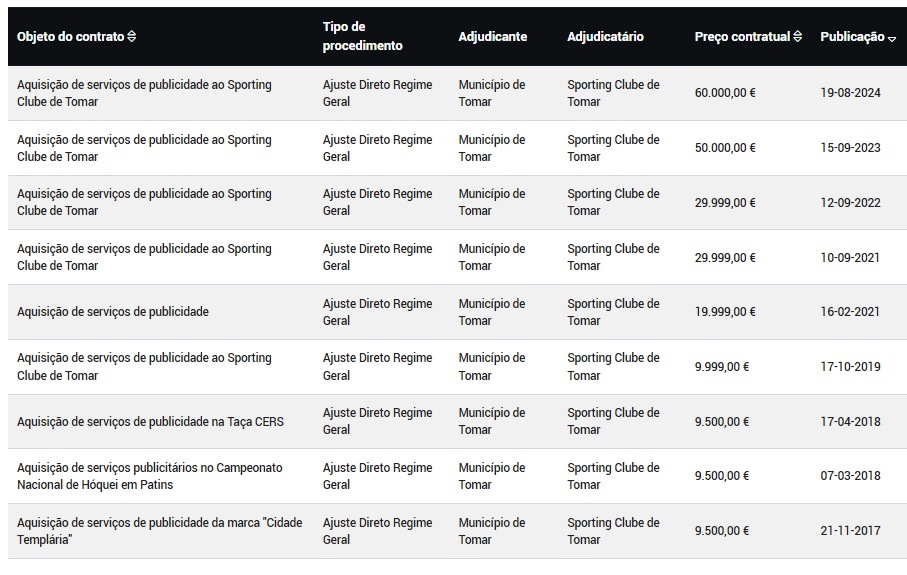The height and width of the screenshot is (575, 907).
Task: Toggle Publicação descending sort arrow
Action: click(x=891, y=39)
